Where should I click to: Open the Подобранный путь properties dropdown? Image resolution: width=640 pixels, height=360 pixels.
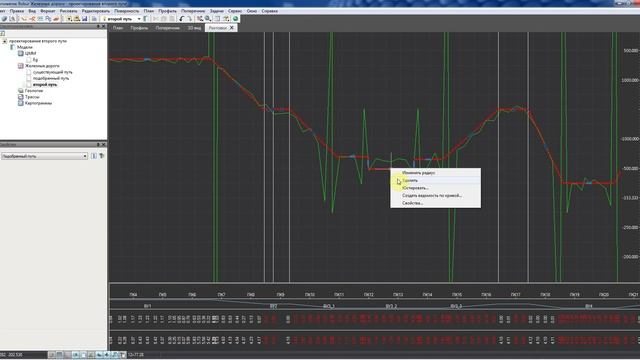coord(85,156)
